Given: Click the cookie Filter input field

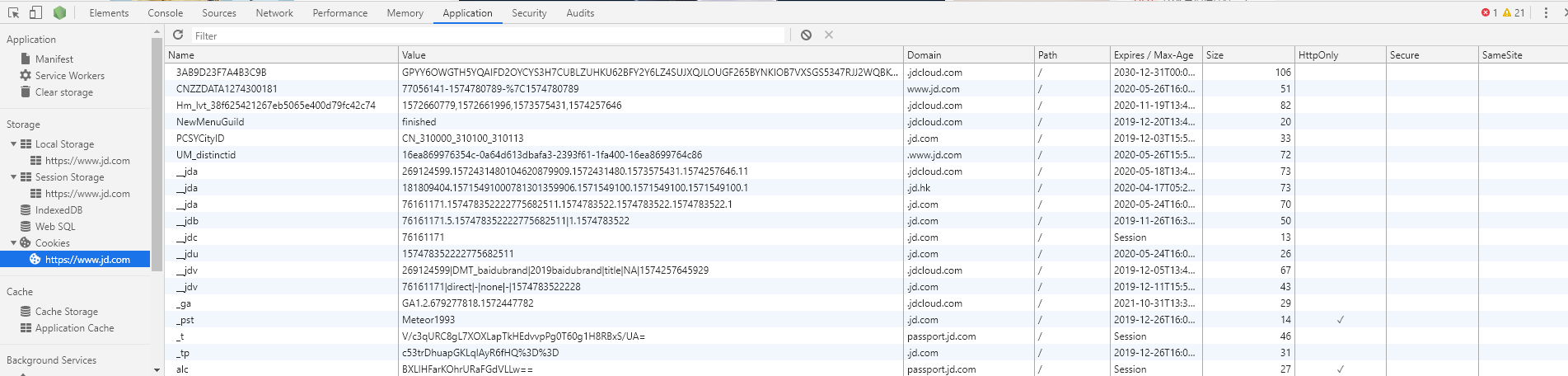Looking at the screenshot, I should (x=489, y=35).
